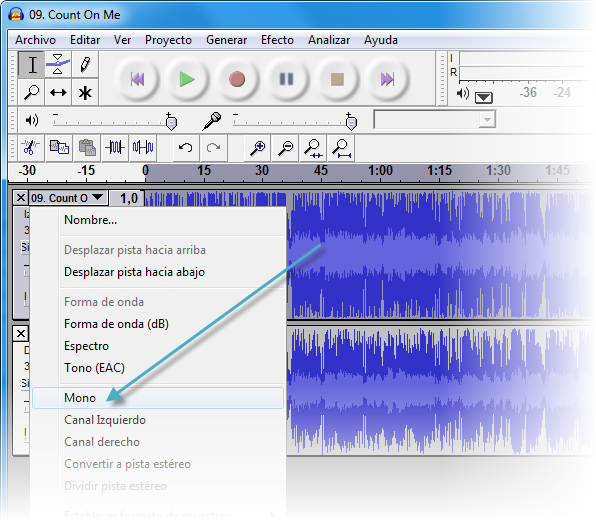596x521 pixels.
Task: Open the input source combo box
Action: pos(435,120)
